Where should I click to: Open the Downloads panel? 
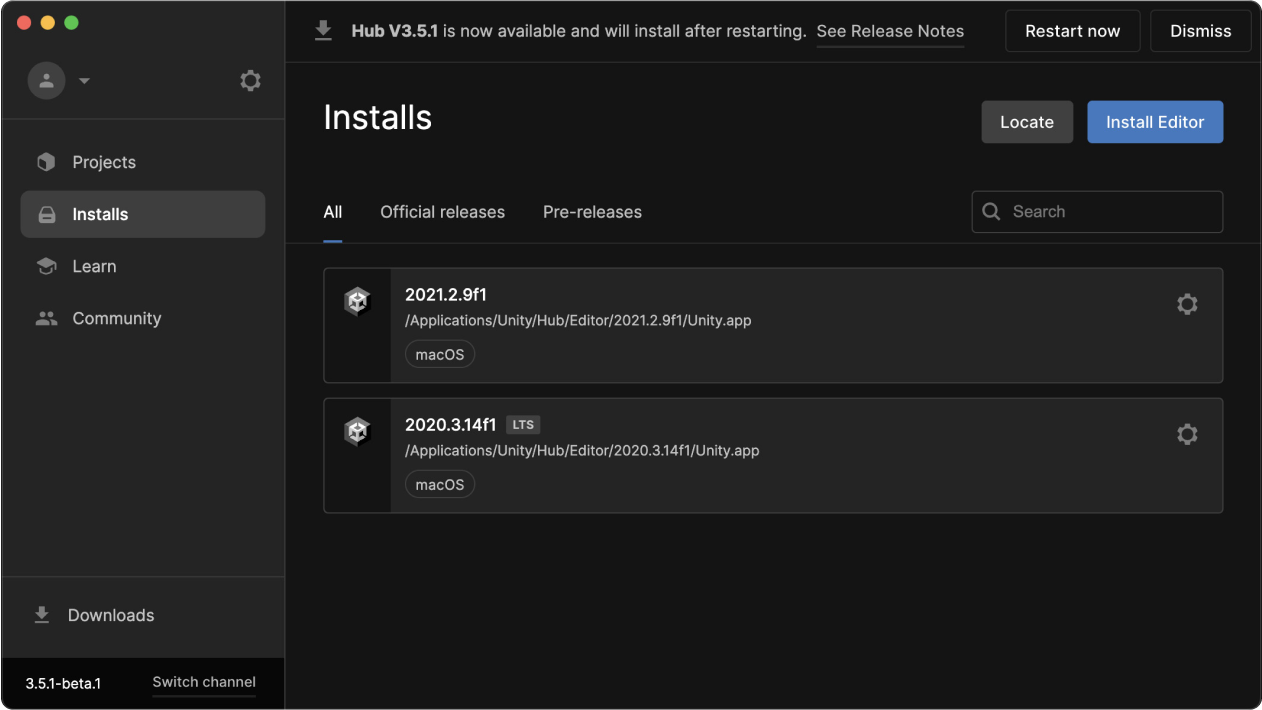click(110, 615)
